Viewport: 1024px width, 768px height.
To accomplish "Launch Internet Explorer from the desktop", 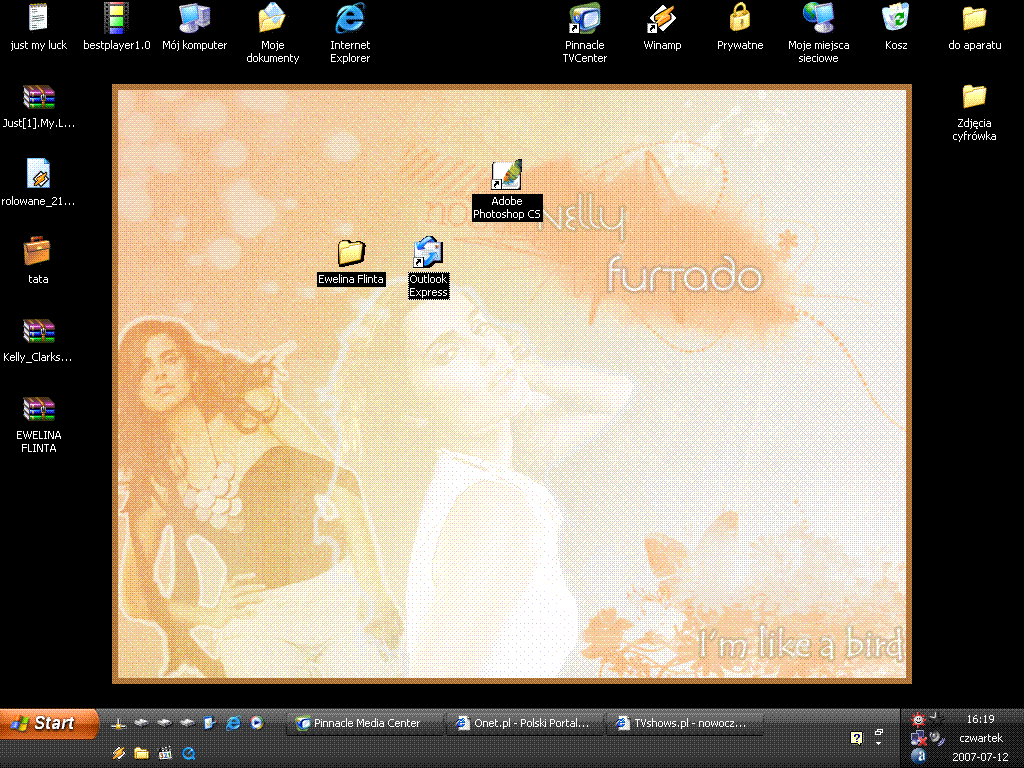I will pyautogui.click(x=350, y=18).
